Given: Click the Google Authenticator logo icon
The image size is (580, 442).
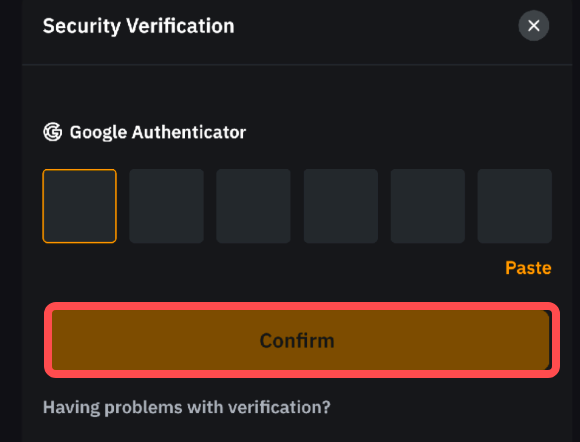Looking at the screenshot, I should tap(53, 132).
